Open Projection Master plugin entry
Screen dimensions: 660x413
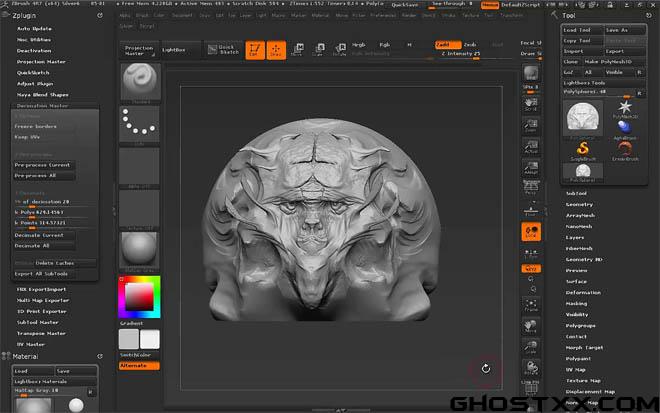[x=41, y=62]
